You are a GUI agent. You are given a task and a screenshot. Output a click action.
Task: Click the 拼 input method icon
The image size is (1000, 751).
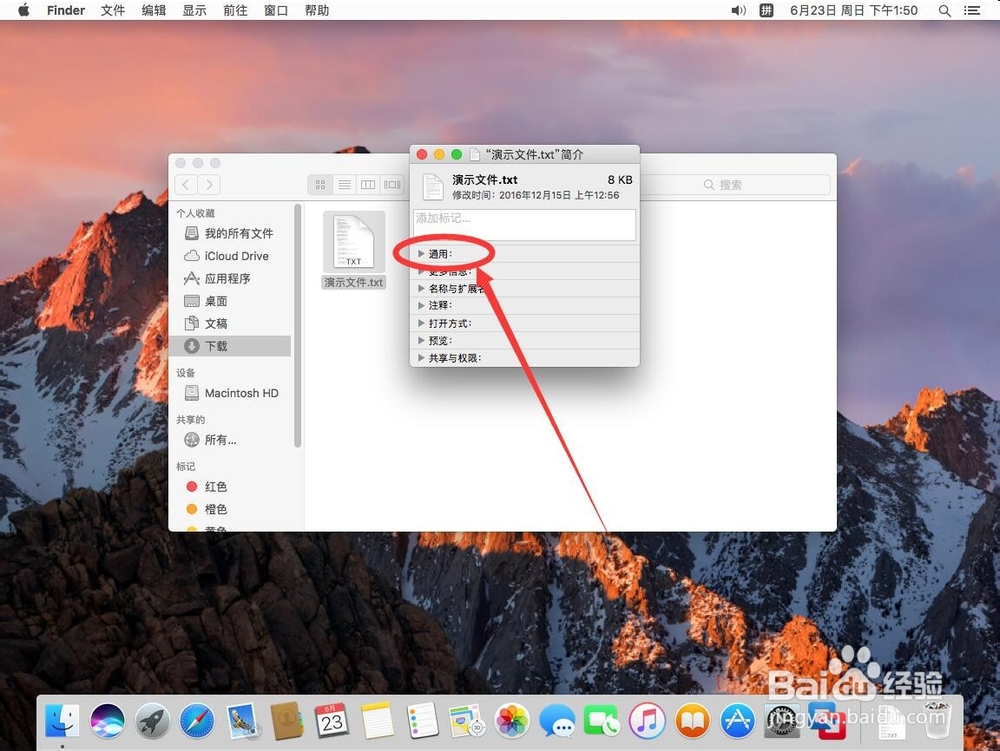(767, 10)
